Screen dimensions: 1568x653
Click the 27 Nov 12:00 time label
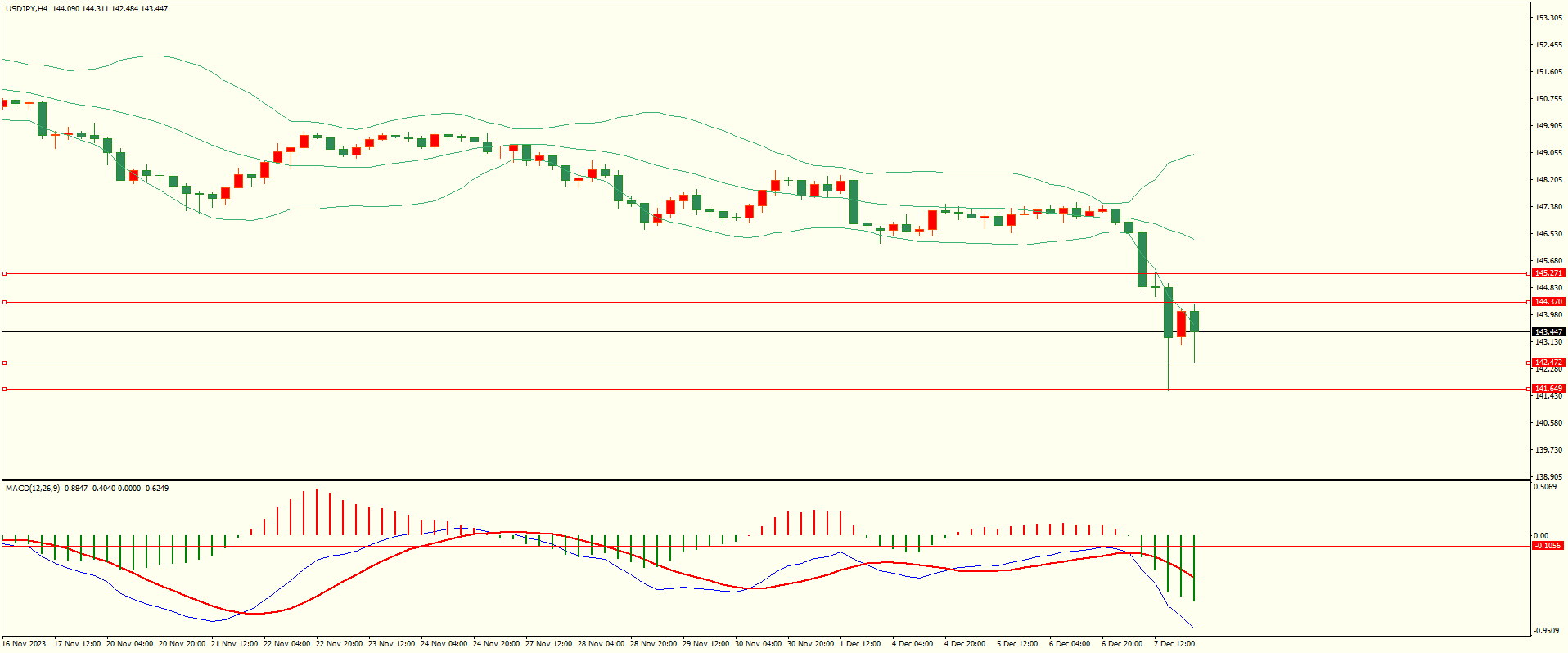point(548,644)
